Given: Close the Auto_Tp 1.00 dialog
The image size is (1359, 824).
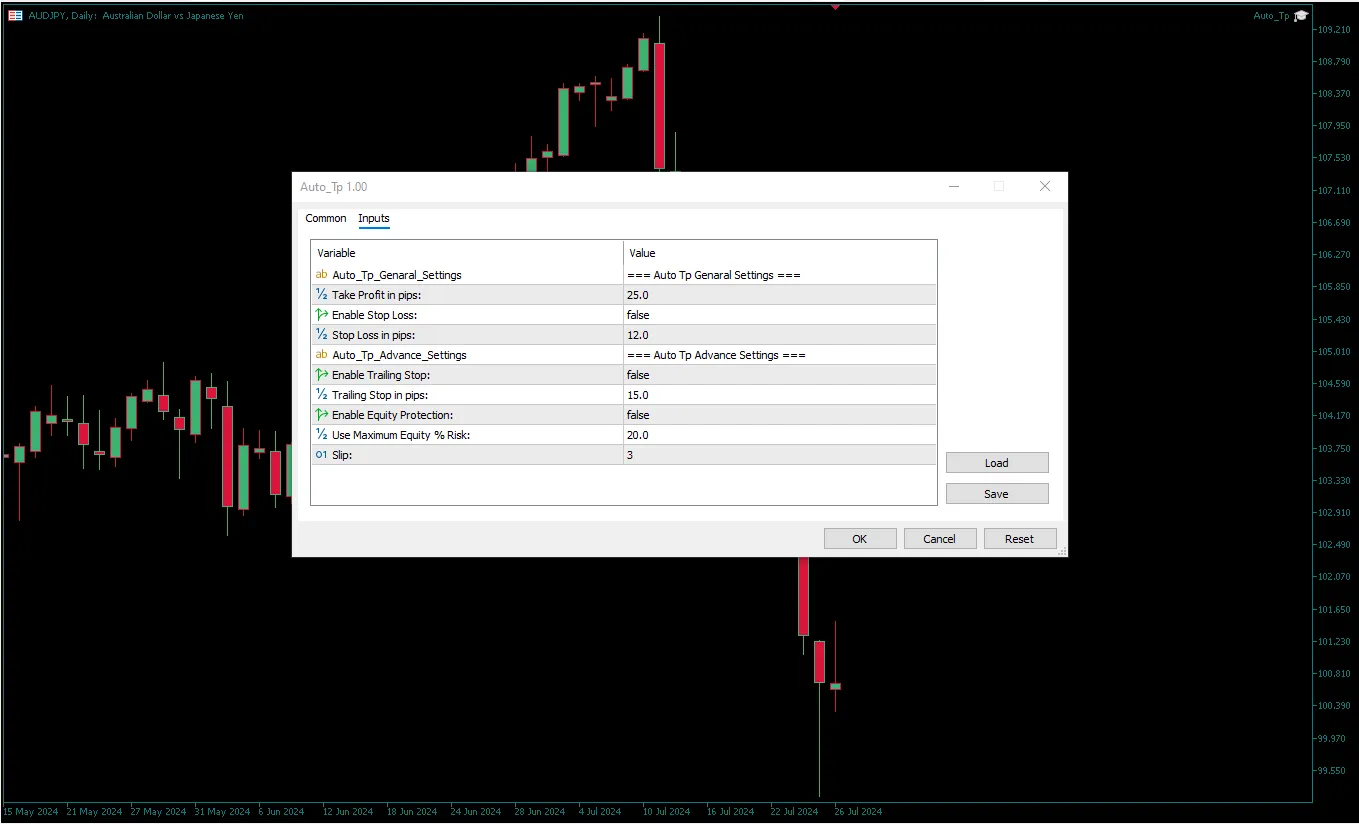Looking at the screenshot, I should point(1045,186).
